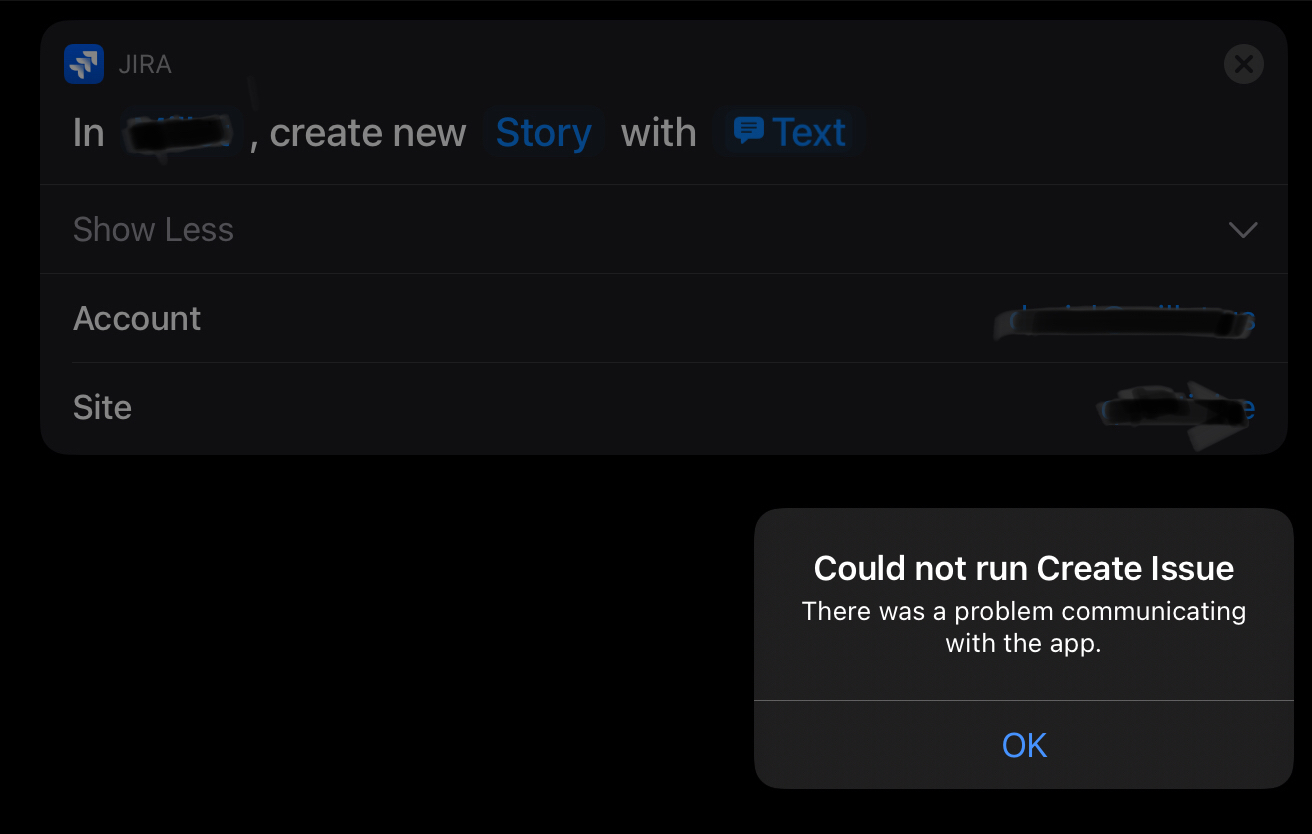Close the JIRA action card

pos(1243,65)
